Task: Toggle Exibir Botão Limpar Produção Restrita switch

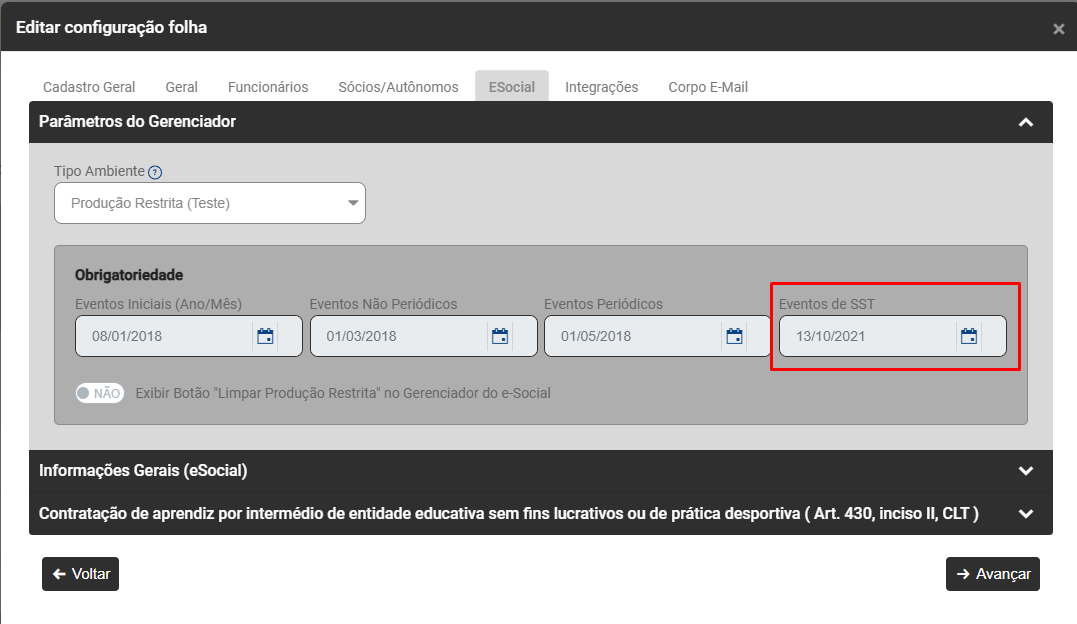Action: 100,393
